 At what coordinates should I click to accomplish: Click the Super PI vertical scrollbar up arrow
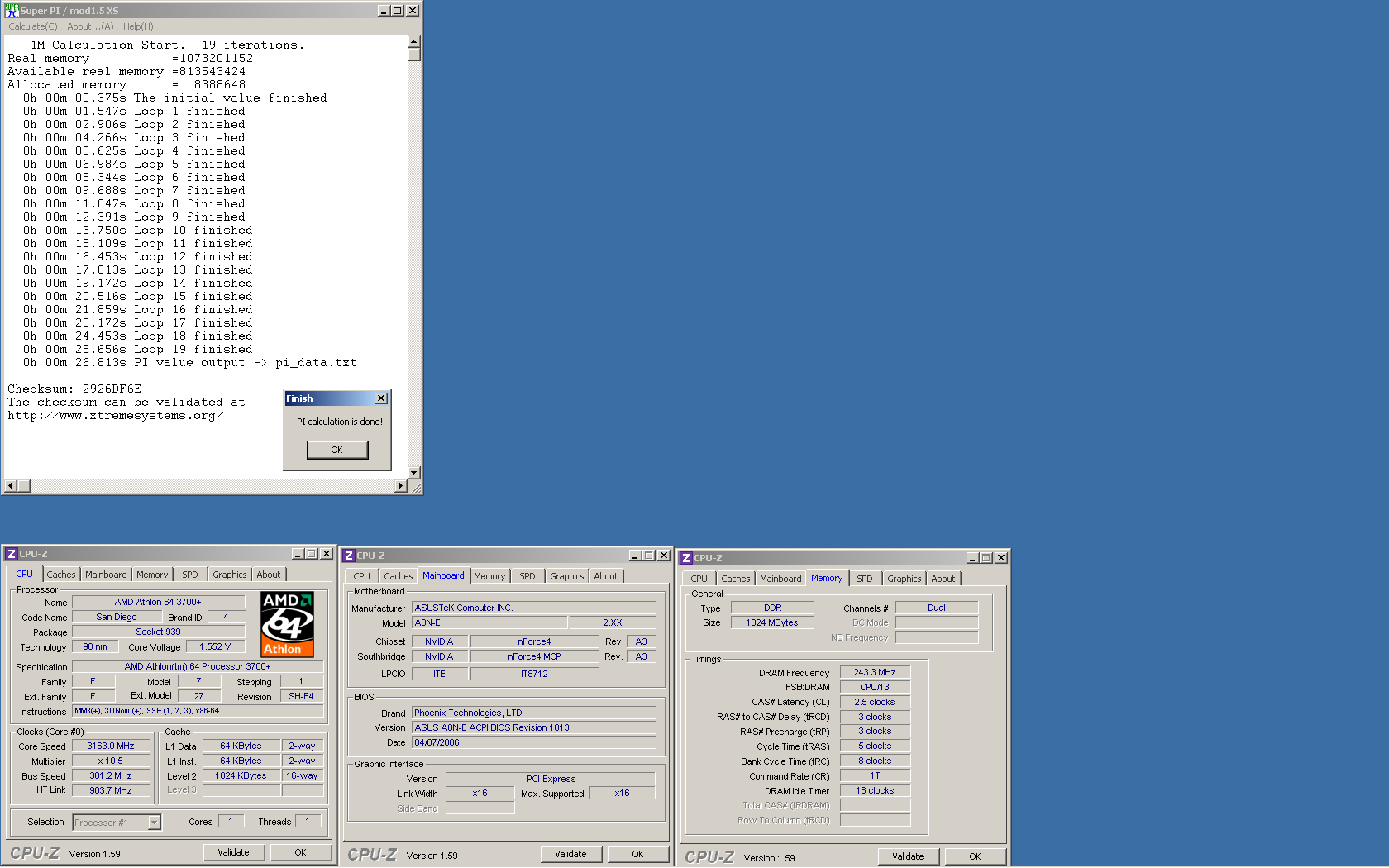tap(414, 41)
